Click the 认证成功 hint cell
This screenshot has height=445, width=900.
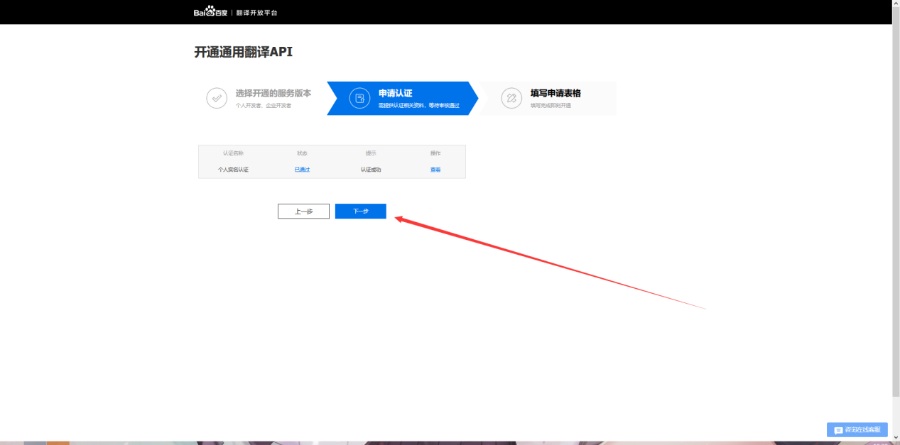(x=371, y=170)
